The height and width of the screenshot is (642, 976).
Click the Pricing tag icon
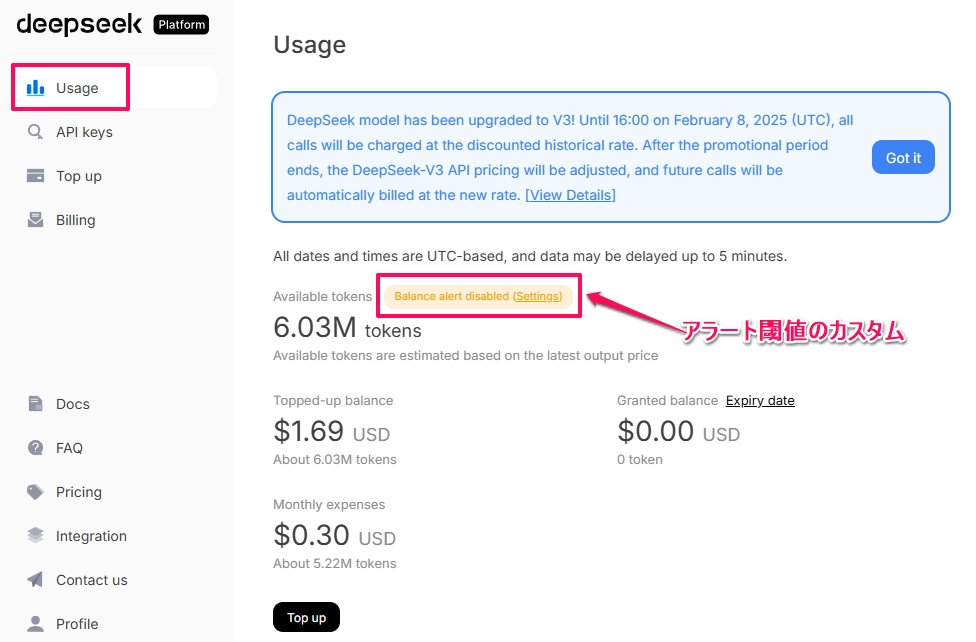pyautogui.click(x=35, y=492)
